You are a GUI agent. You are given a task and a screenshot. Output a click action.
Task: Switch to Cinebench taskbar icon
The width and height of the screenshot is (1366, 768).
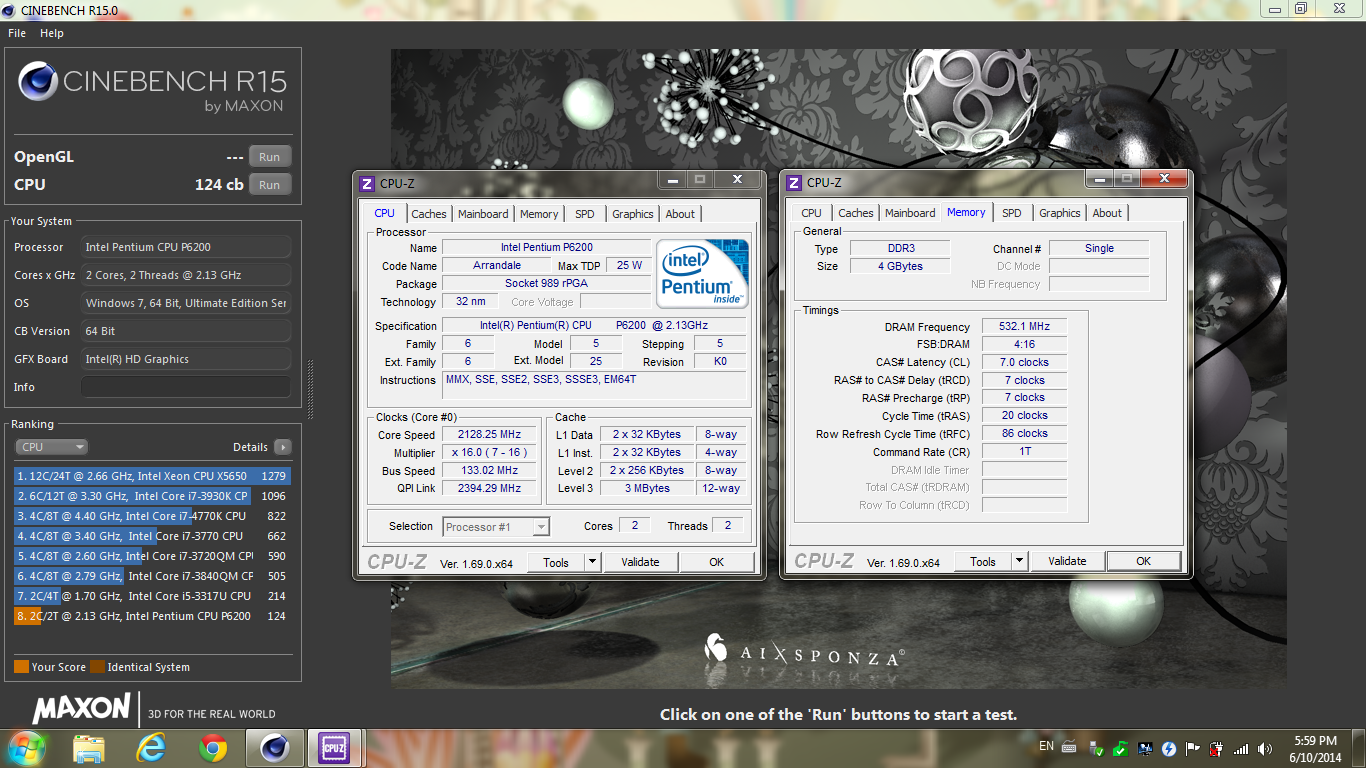click(274, 748)
